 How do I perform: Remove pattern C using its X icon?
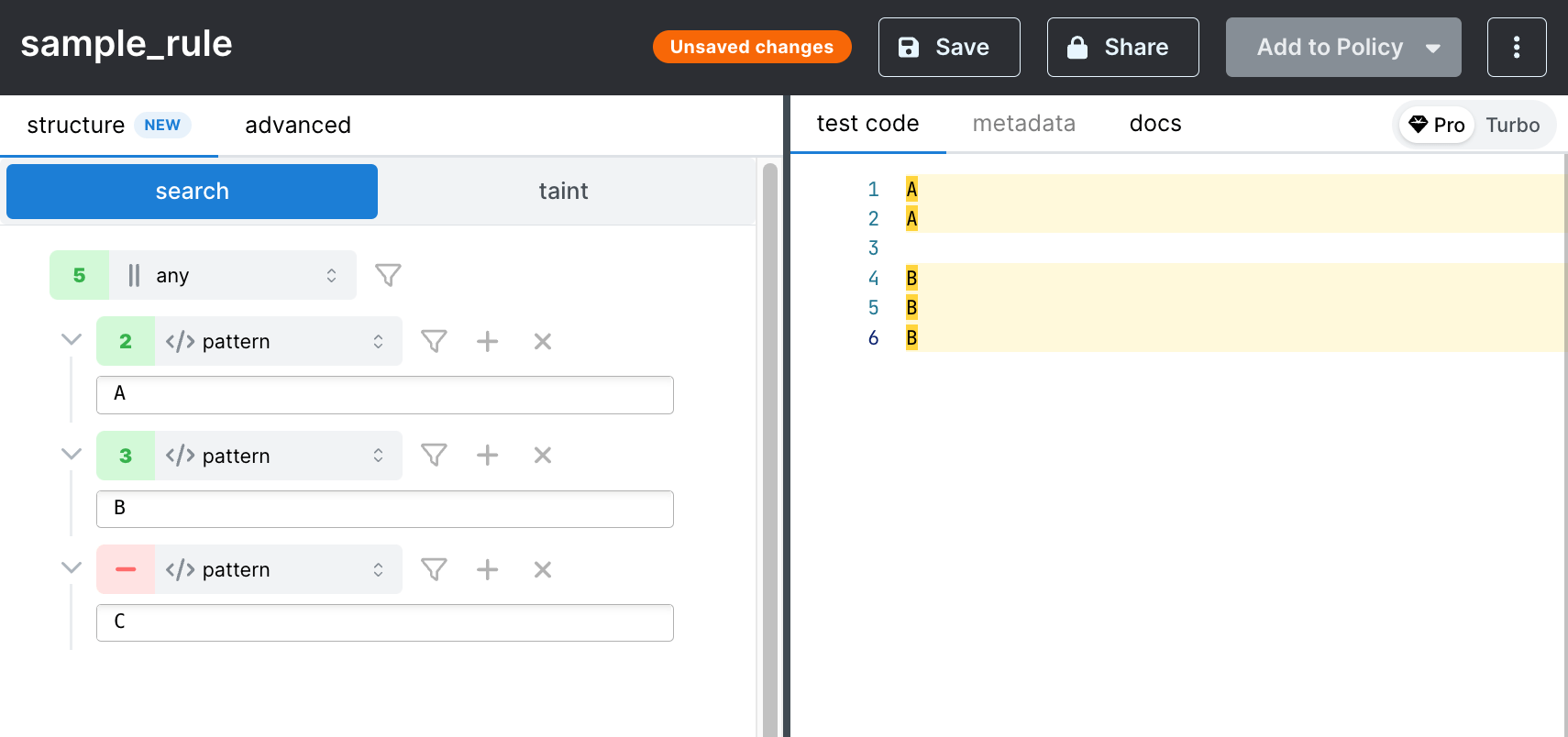[543, 569]
